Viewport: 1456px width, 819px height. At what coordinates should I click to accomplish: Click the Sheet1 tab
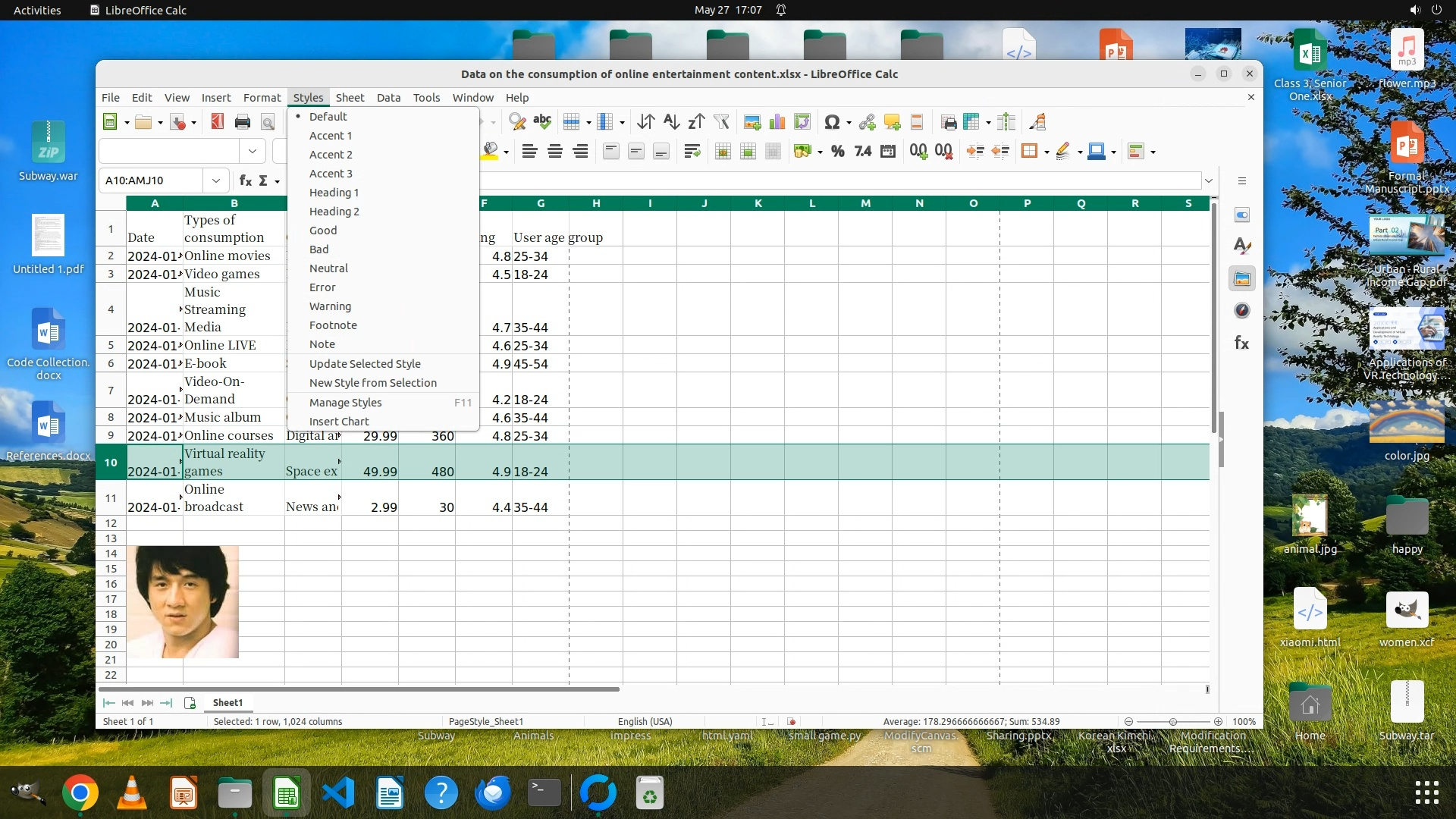[x=227, y=703]
